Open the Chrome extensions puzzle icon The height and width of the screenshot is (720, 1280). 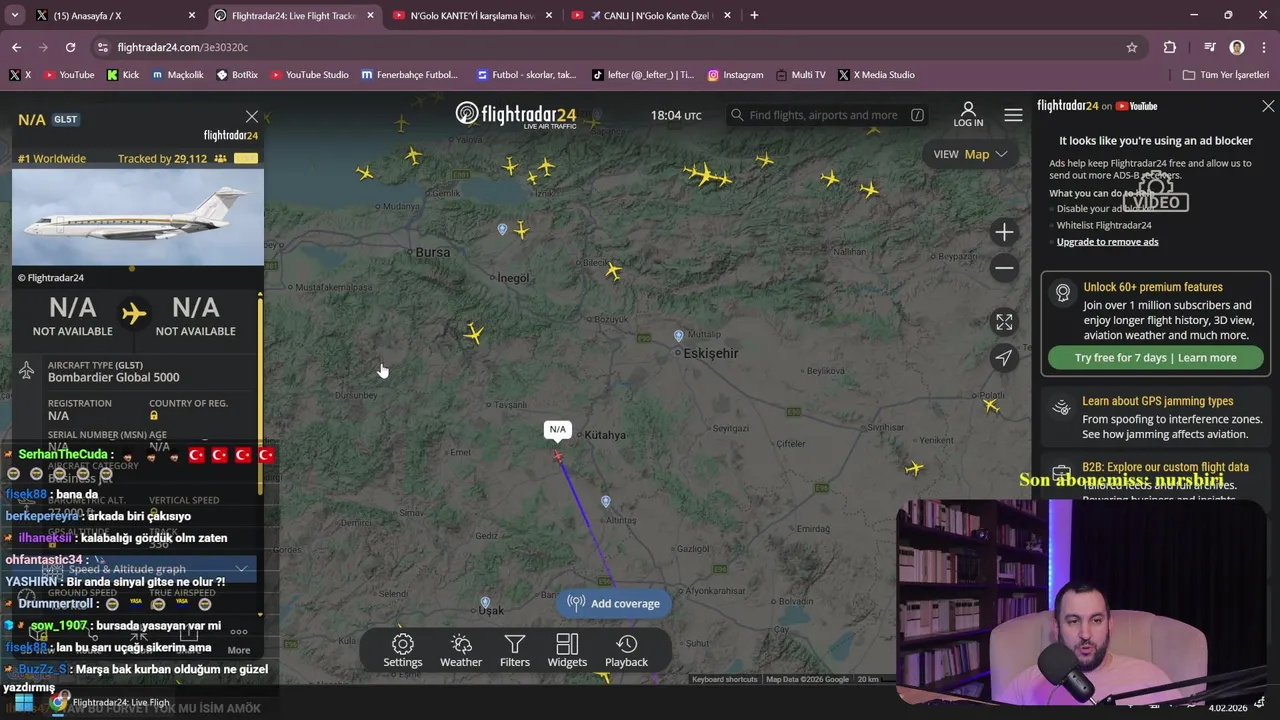coord(1170,47)
